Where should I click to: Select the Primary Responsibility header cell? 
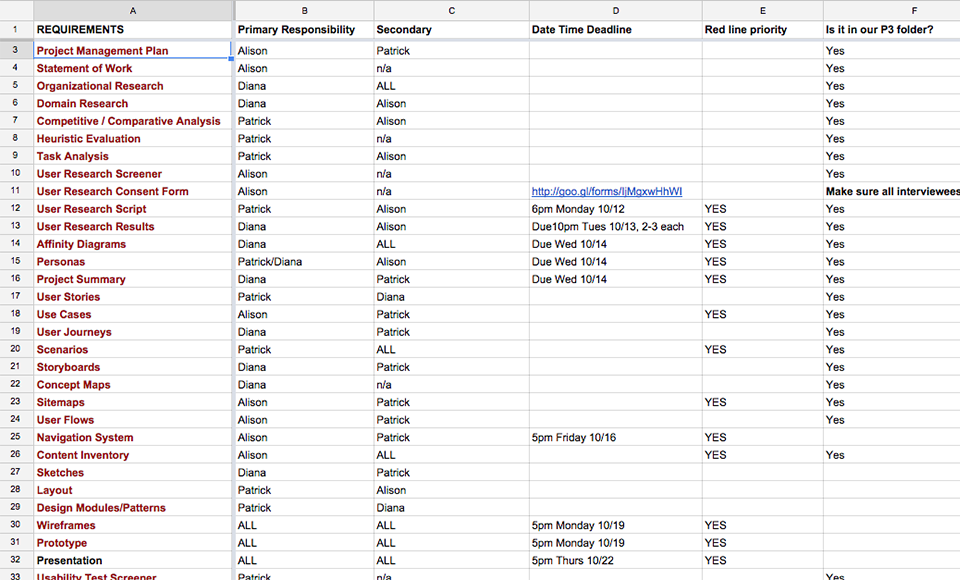(304, 29)
